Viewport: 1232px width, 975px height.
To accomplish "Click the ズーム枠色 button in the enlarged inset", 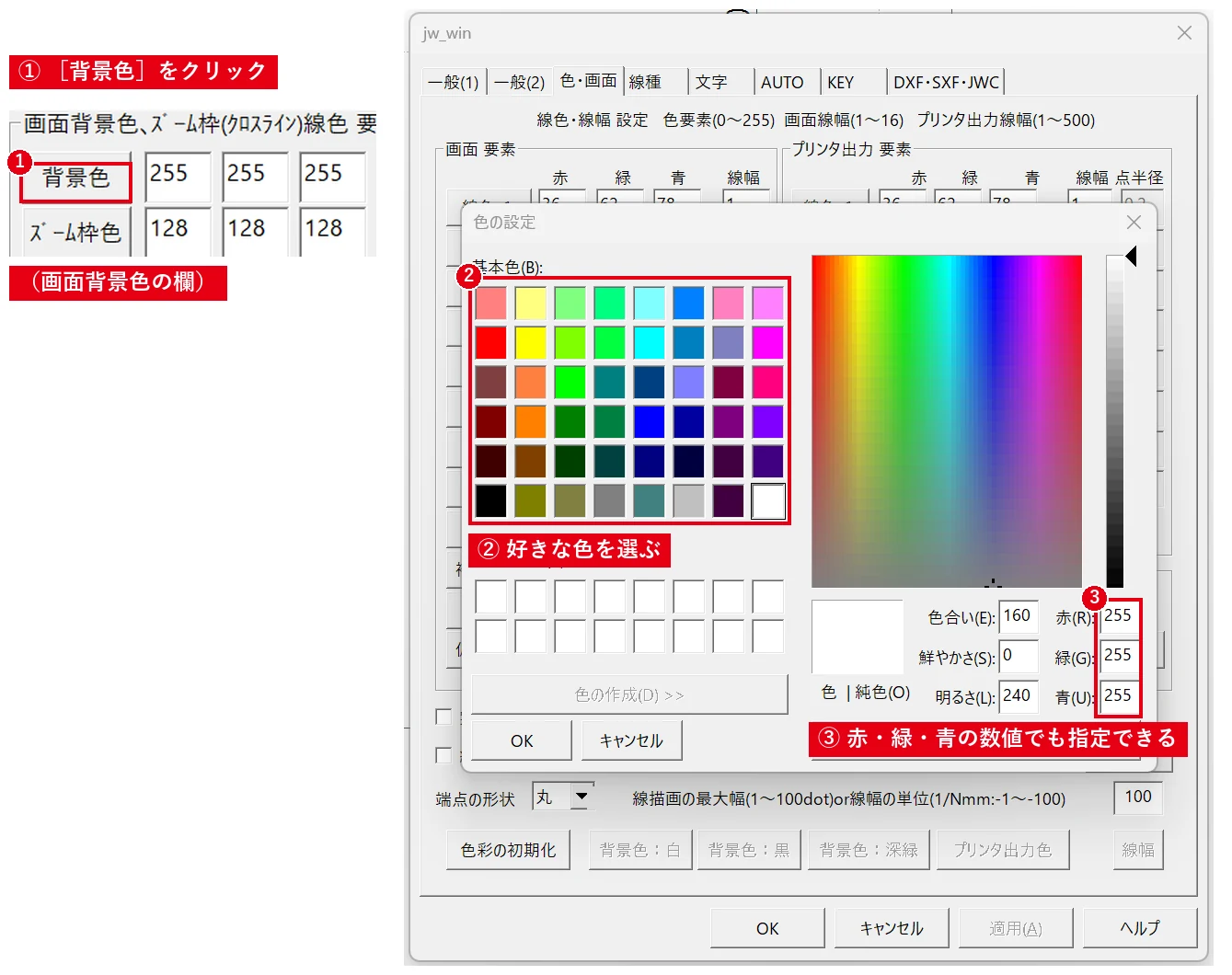I will pyautogui.click(x=76, y=232).
